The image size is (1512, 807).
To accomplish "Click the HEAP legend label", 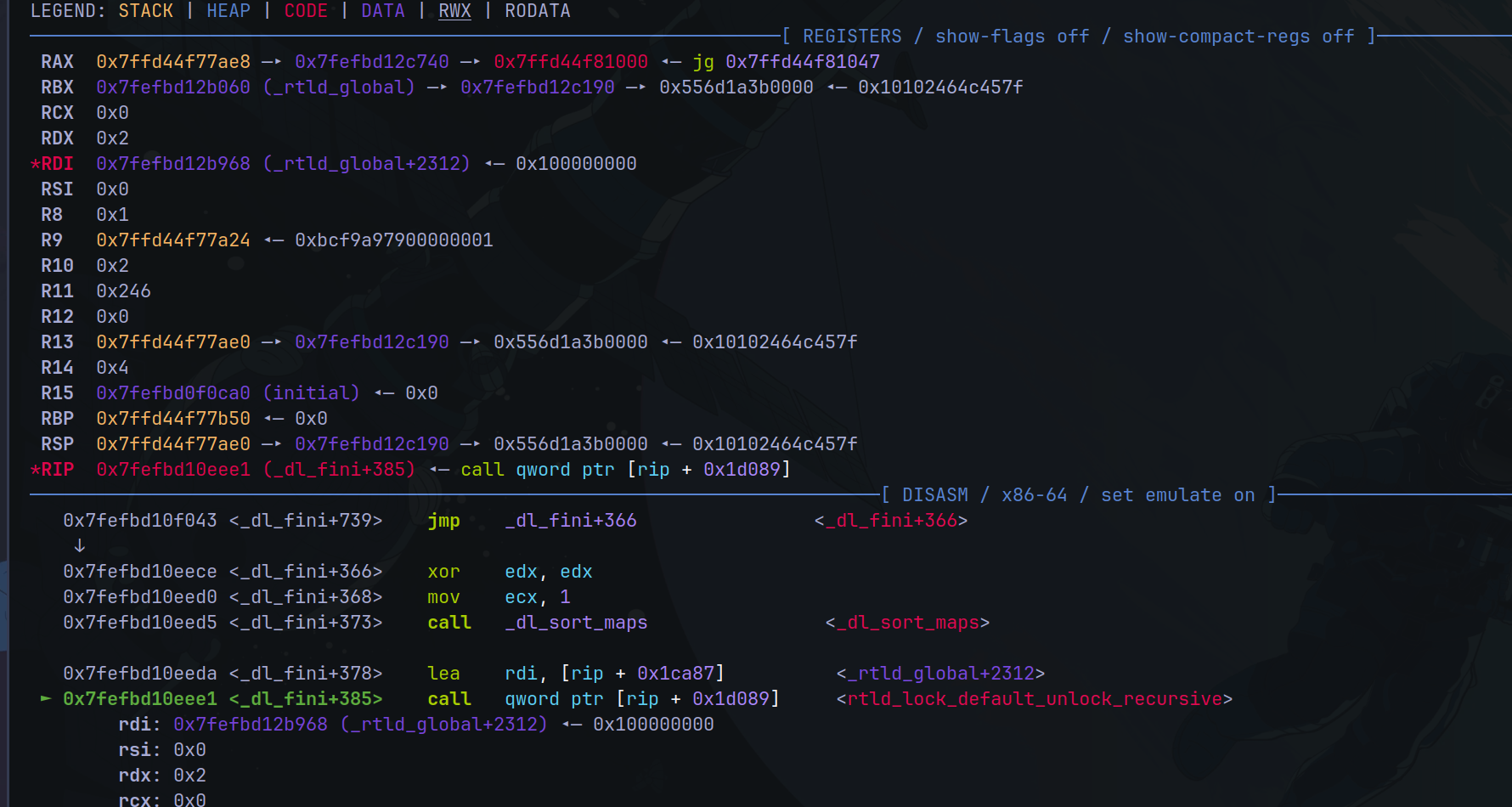I will point(228,11).
